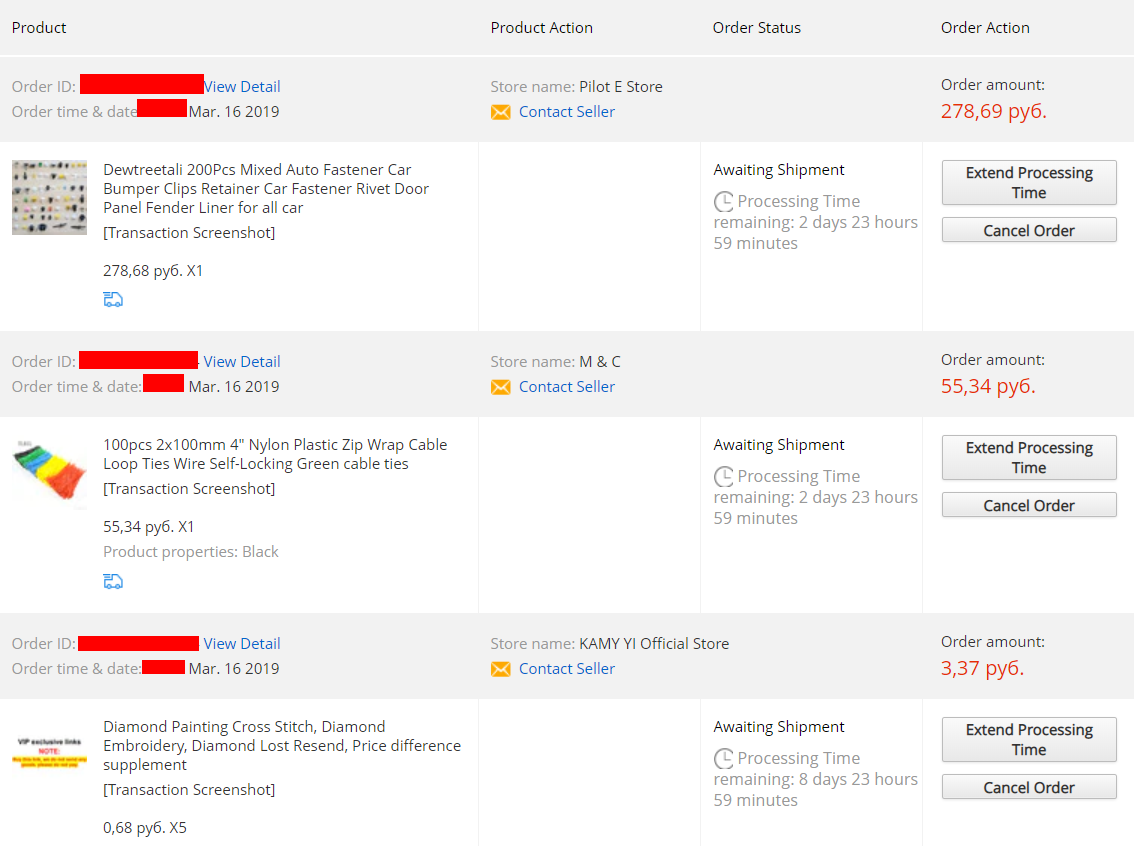
Task: View Detail of the KAMY YI order
Action: pyautogui.click(x=242, y=644)
